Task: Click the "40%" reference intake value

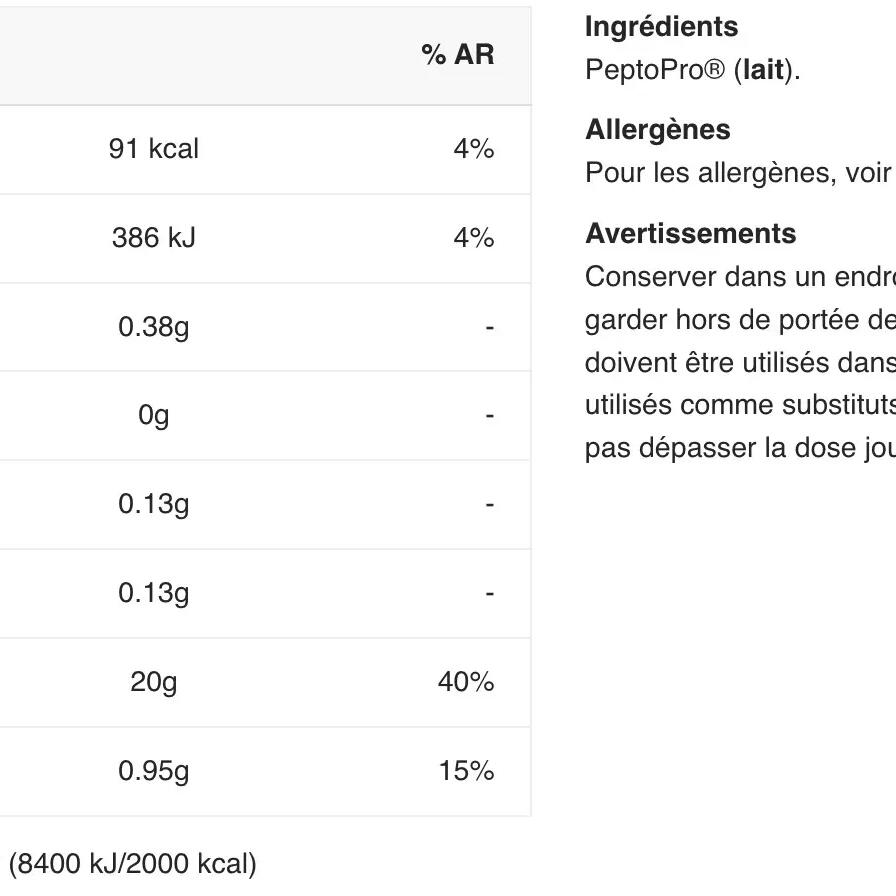Action: click(466, 682)
